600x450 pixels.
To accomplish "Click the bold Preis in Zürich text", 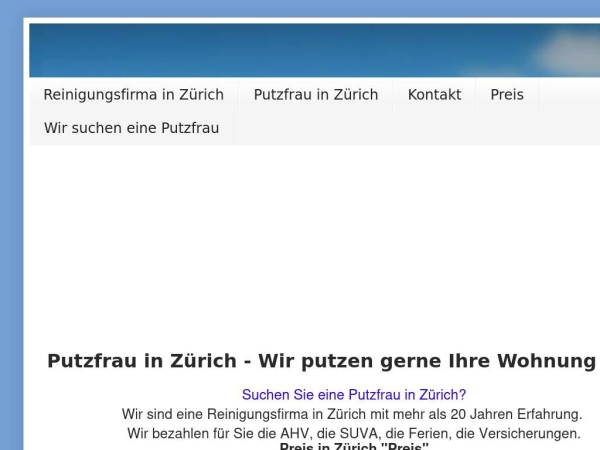I will 354,447.
